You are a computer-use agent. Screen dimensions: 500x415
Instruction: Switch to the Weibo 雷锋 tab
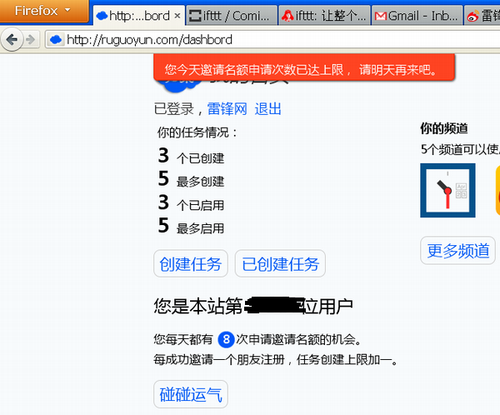click(482, 16)
